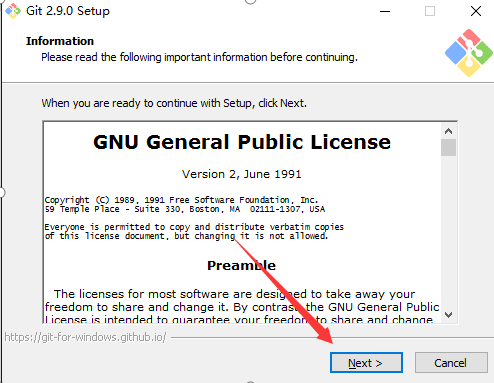This screenshot has height=383, width=494.
Task: Click 'Everyone is permitted to copy' line
Action: point(194,227)
